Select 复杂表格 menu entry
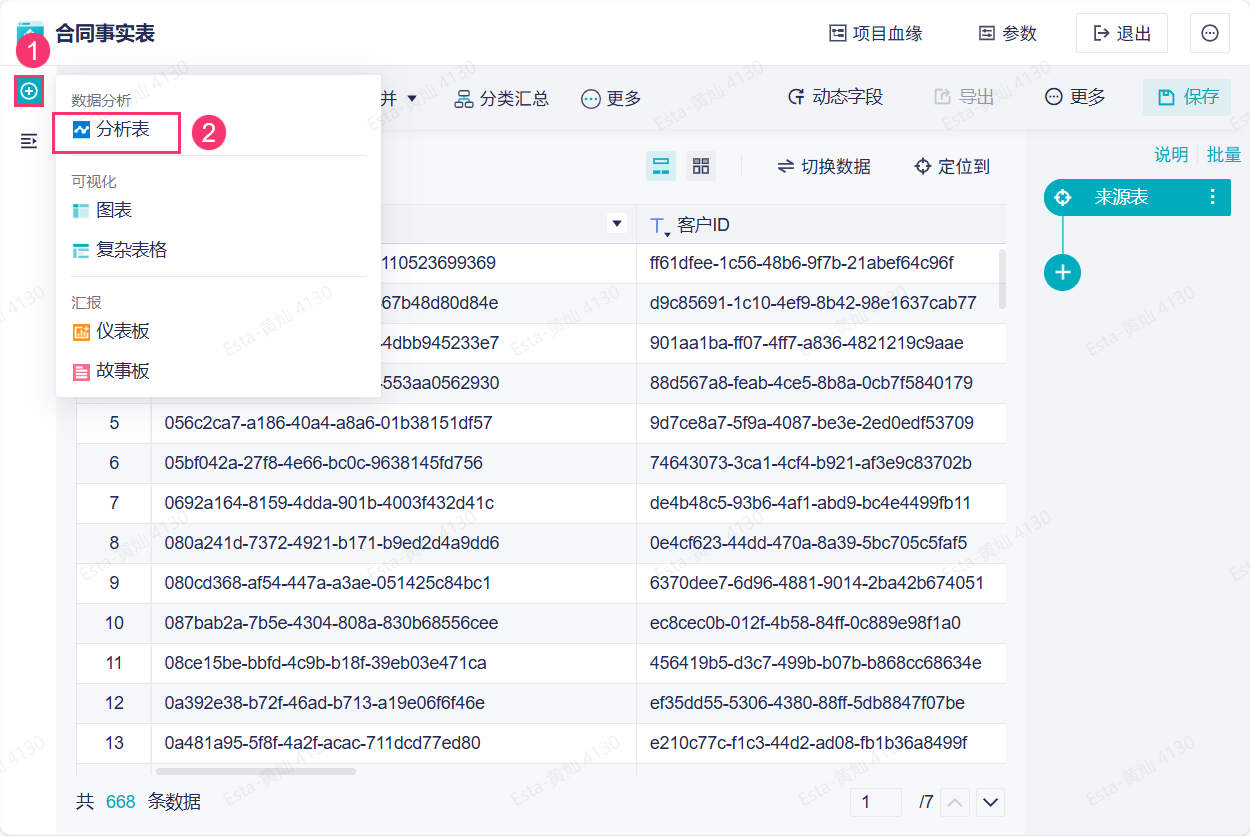The height and width of the screenshot is (836, 1250). [120, 250]
